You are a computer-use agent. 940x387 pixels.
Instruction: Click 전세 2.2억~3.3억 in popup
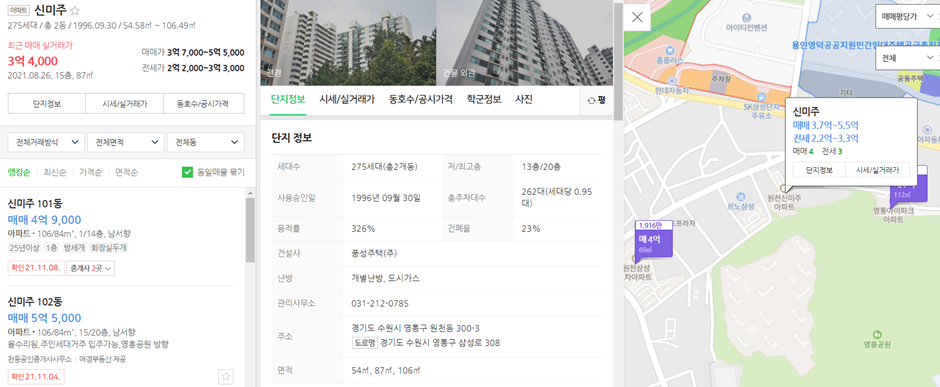tap(826, 138)
